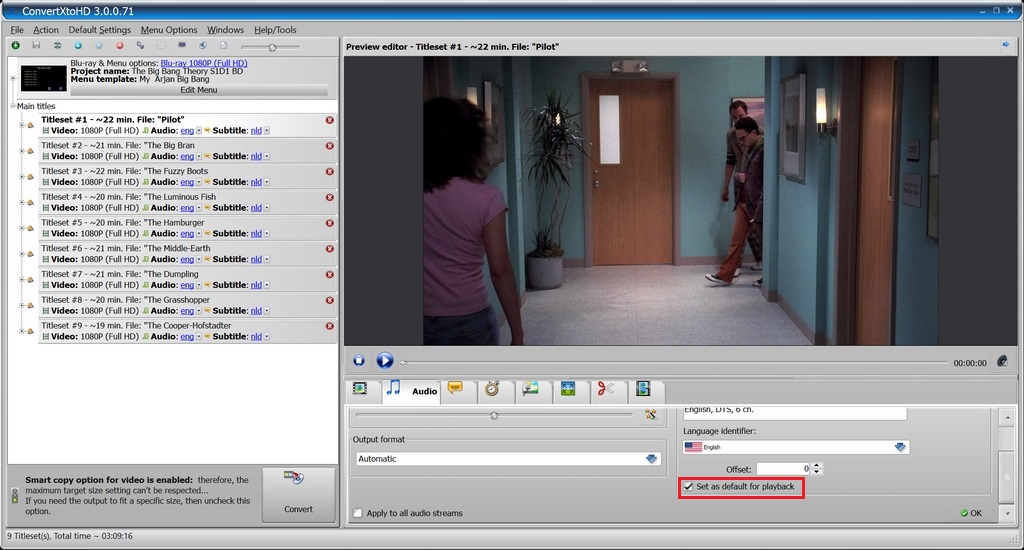Open Audio dropdown arrow for Titleset #1

pos(199,131)
